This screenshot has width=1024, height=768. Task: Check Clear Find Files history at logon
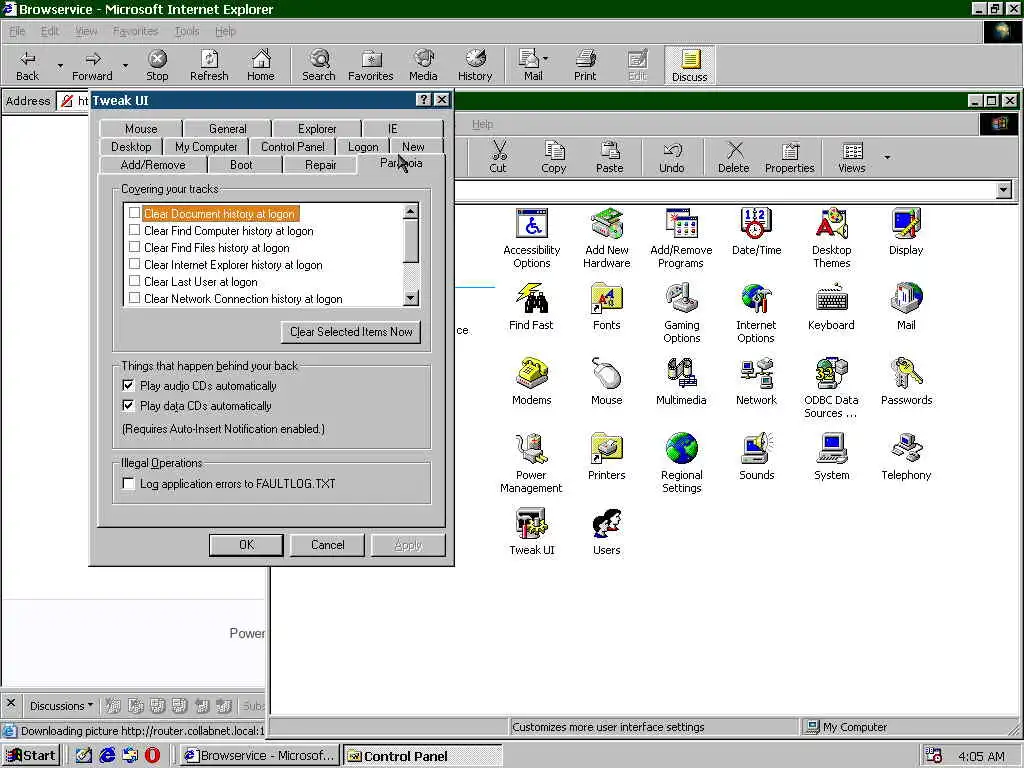(x=135, y=247)
